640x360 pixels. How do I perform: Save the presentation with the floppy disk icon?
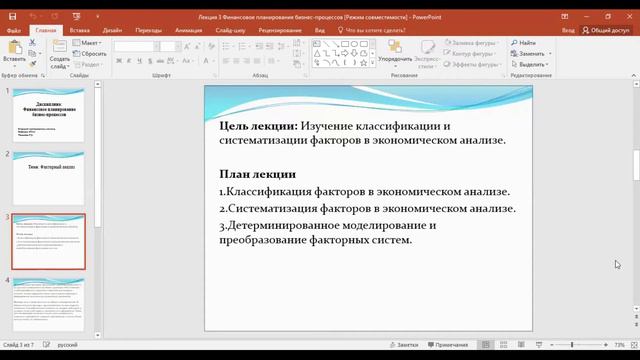click(13, 17)
